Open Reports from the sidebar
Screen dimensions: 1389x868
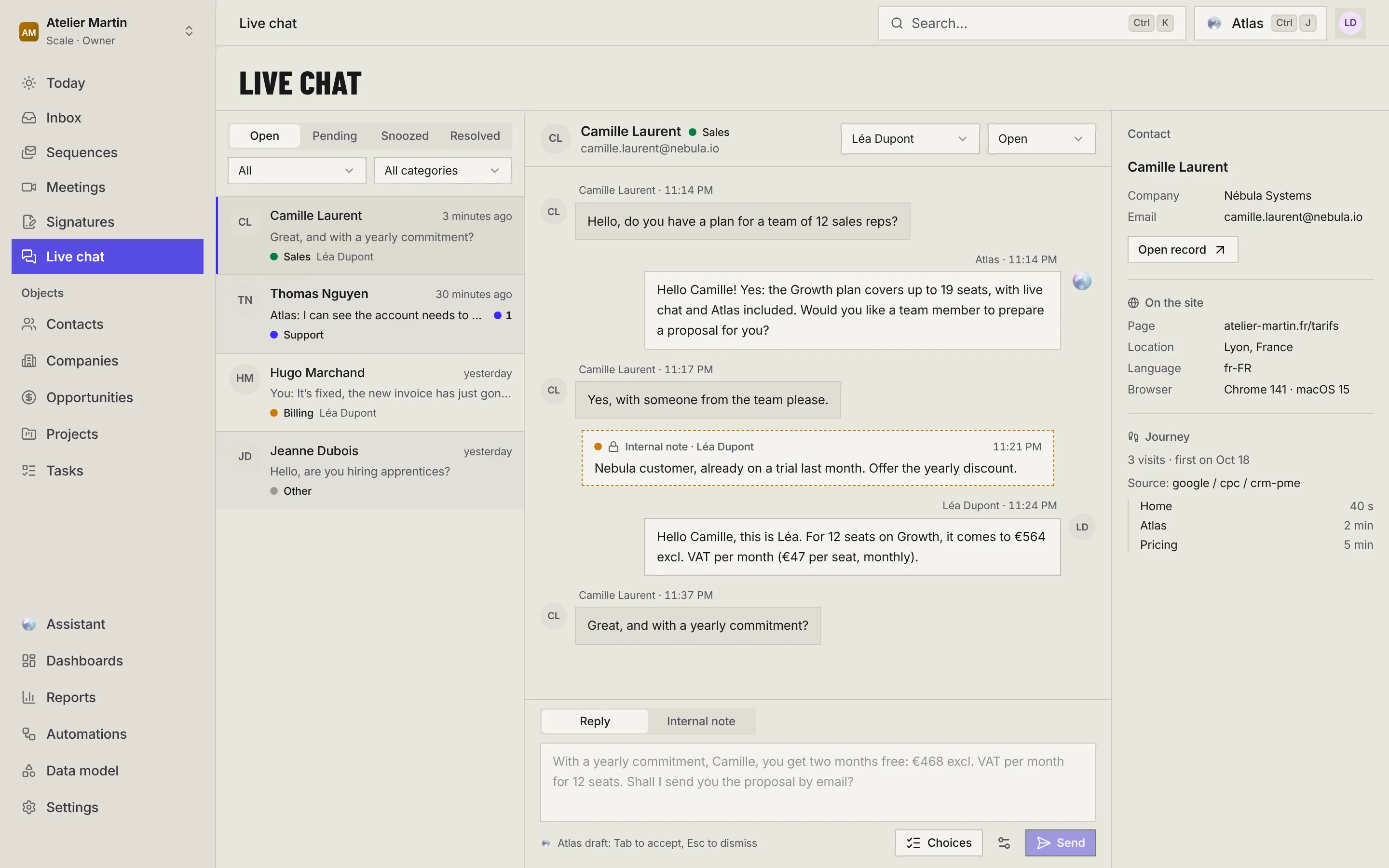click(x=108, y=697)
